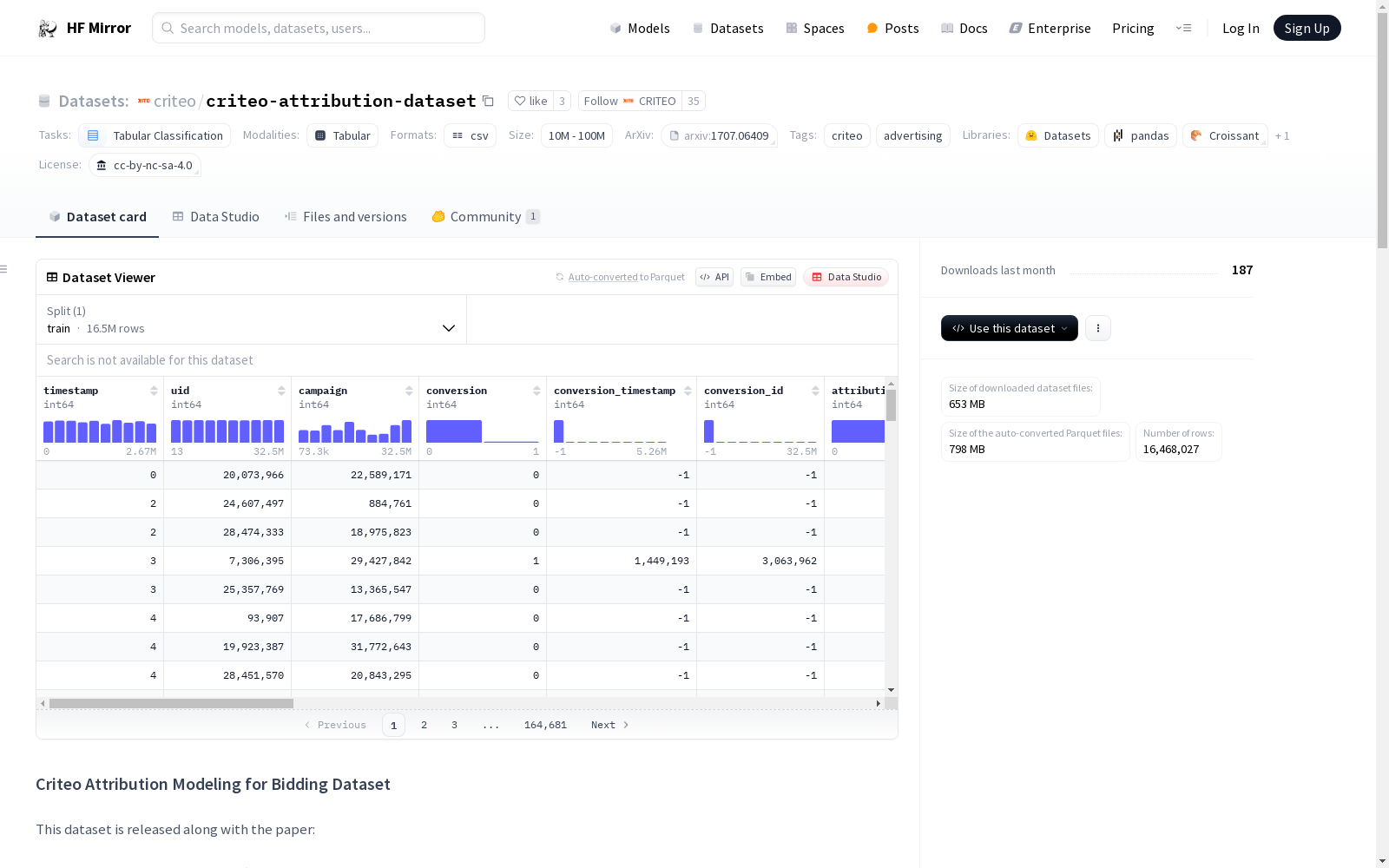Open Data Studio from the viewer header
Viewport: 1389px width, 868px height.
click(846, 277)
